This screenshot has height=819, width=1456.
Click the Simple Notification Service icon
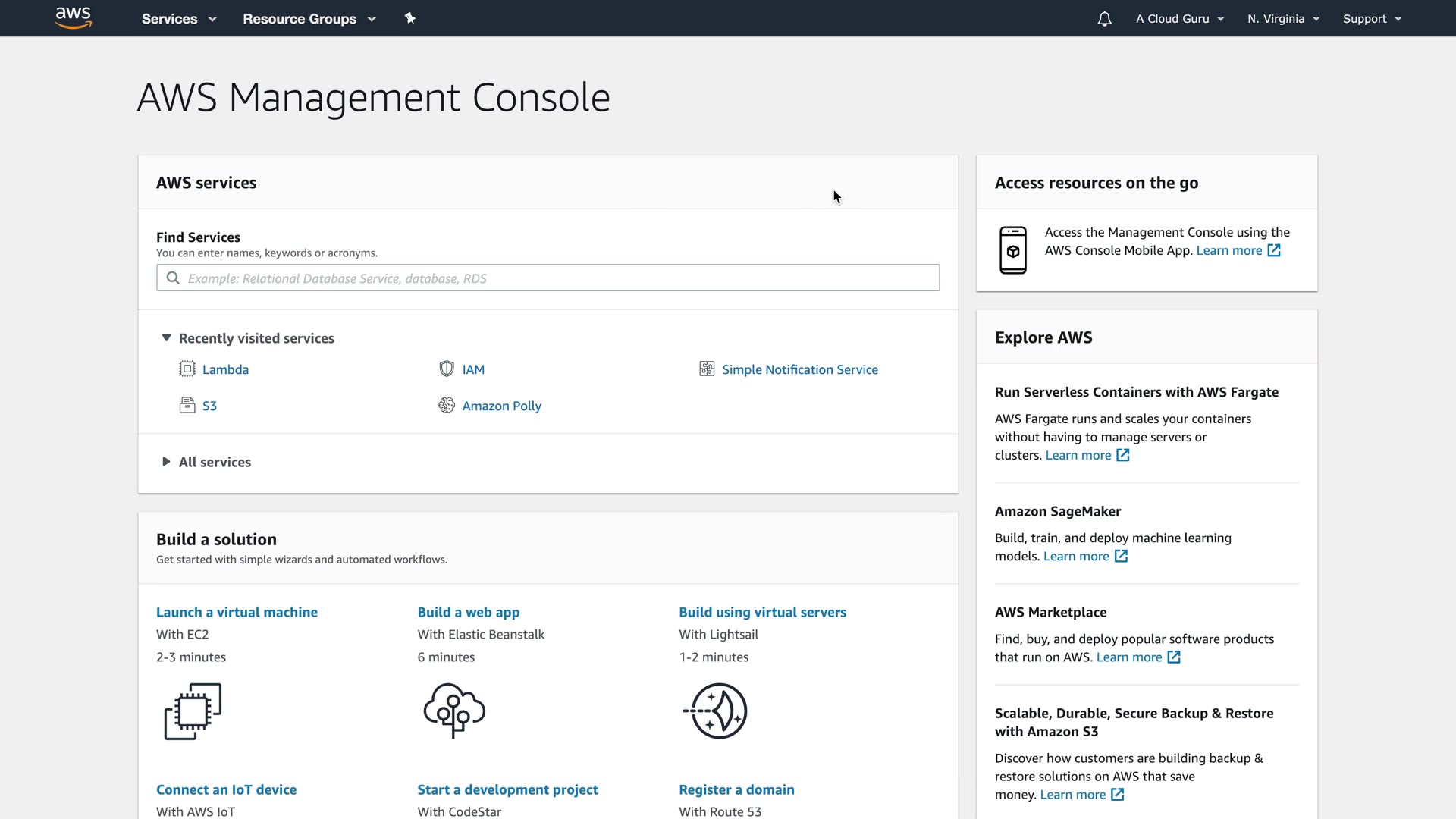[707, 369]
